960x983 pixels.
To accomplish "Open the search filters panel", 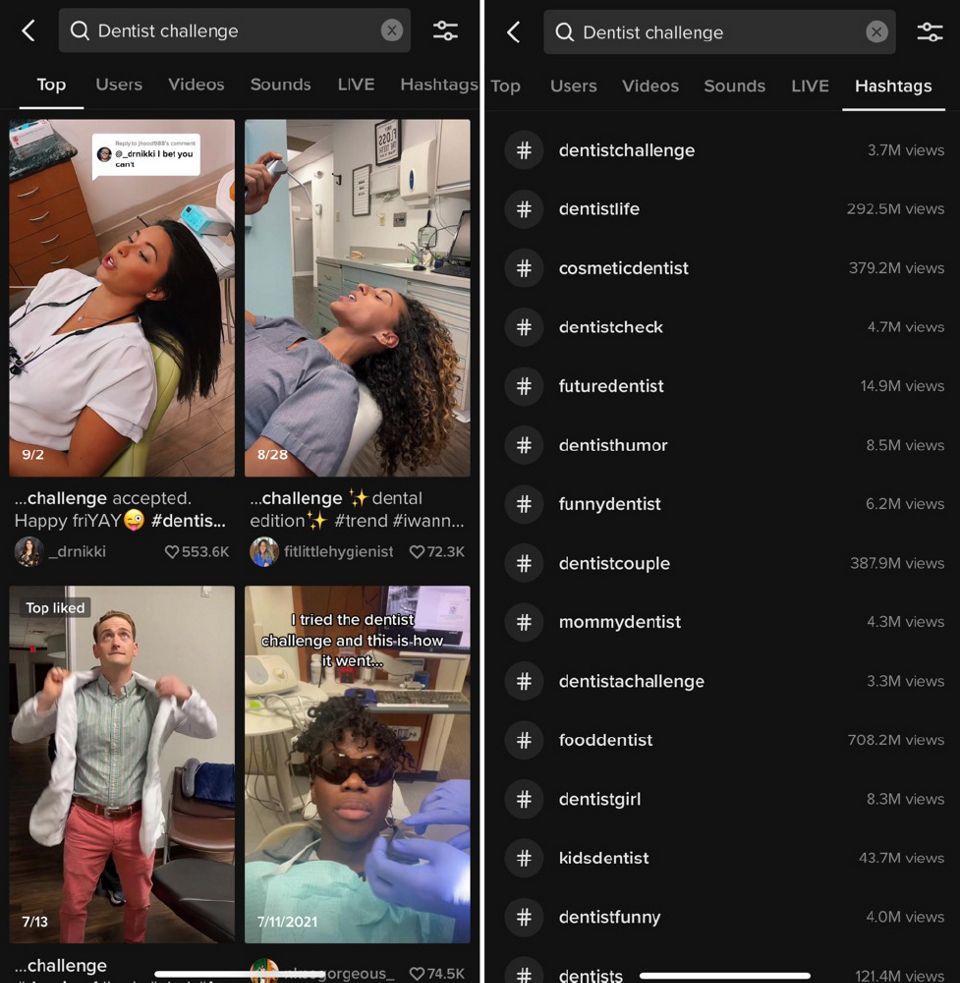I will pos(445,30).
